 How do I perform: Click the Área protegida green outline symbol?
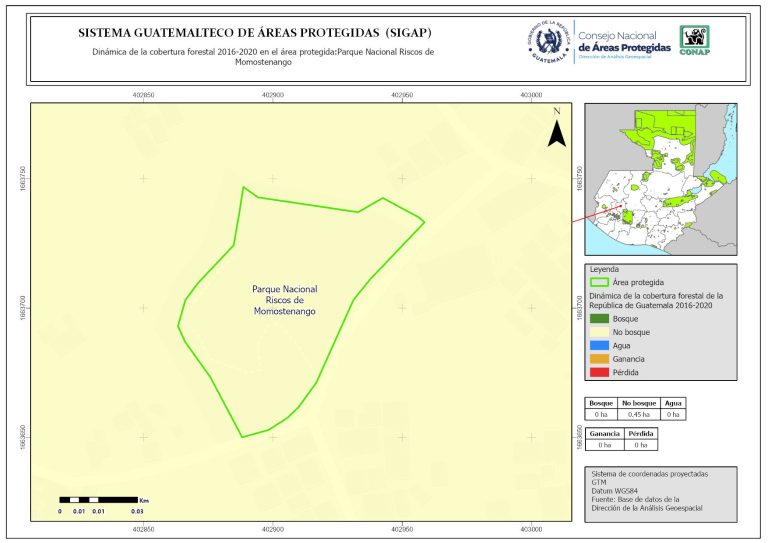pyautogui.click(x=600, y=283)
